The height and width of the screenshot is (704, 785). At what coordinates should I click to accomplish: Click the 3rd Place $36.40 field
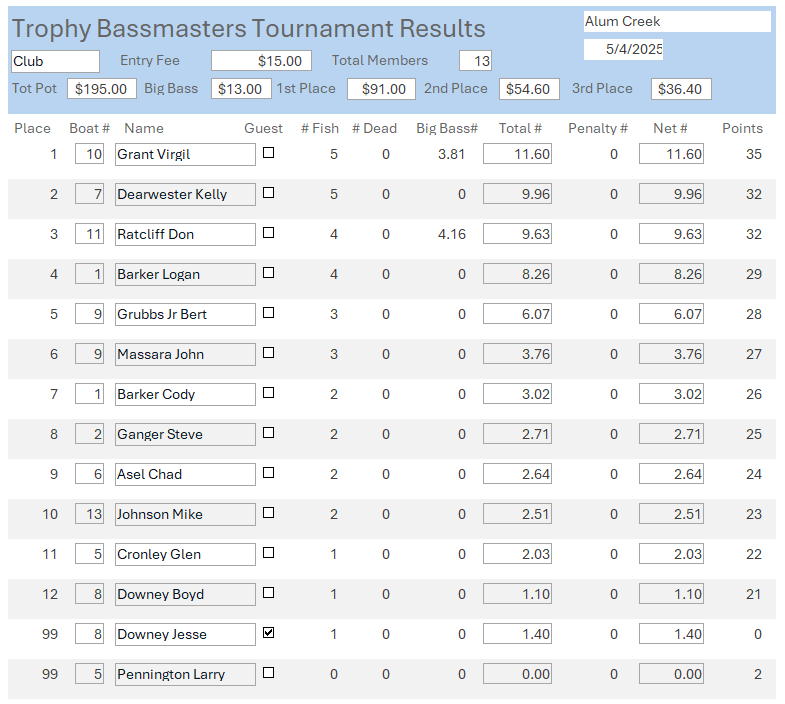(x=681, y=89)
